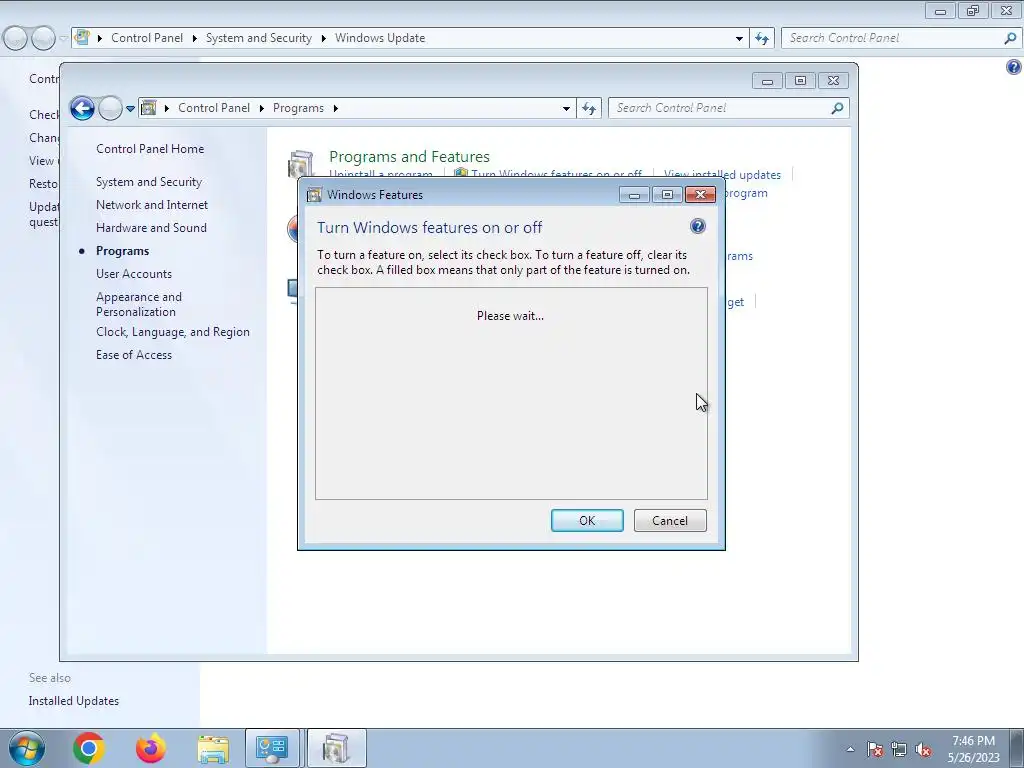Launch Firefox from taskbar
The image size is (1024, 768).
pyautogui.click(x=151, y=748)
